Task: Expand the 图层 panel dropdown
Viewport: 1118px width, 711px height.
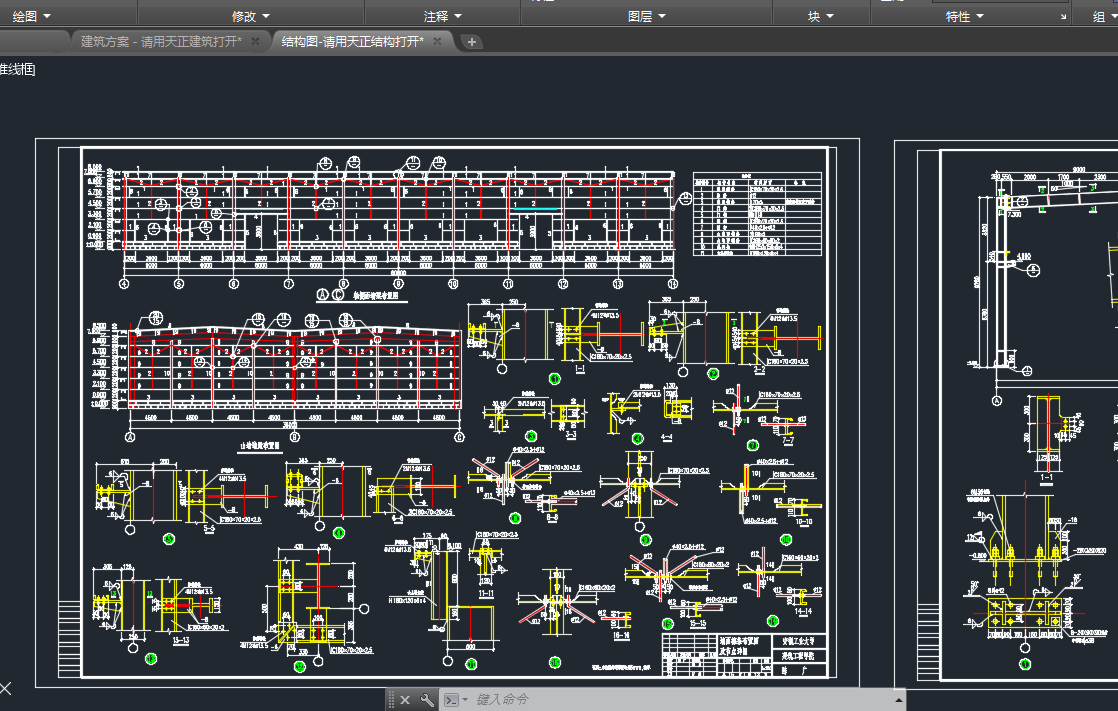Action: [661, 17]
